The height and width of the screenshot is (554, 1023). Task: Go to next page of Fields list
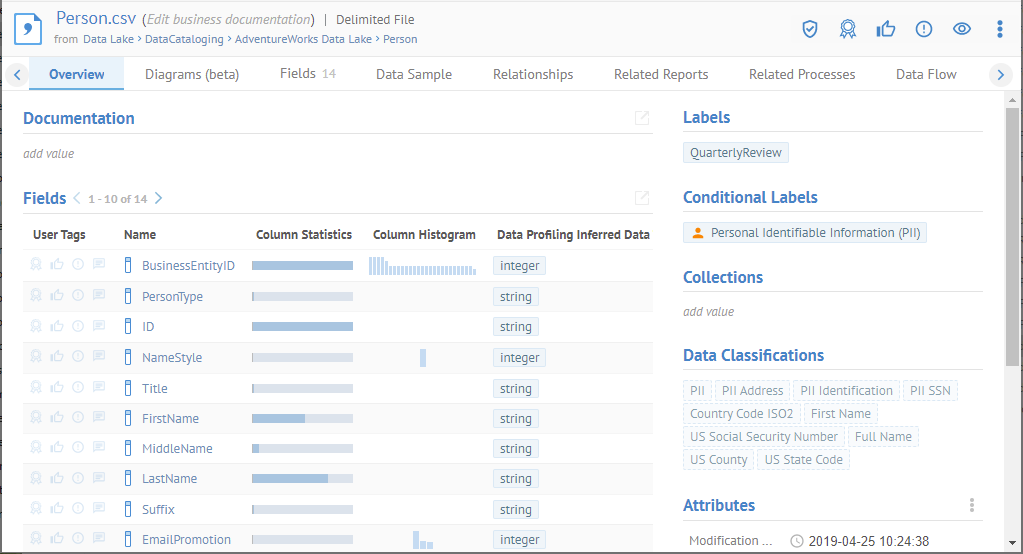(x=158, y=199)
